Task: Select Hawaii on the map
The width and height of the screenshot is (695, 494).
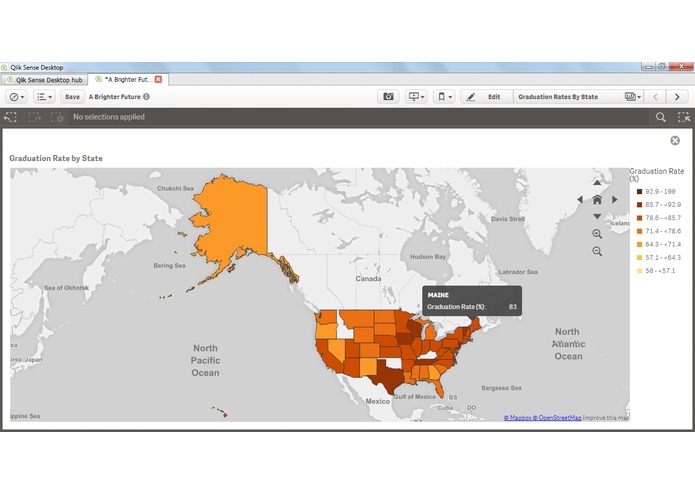Action: pyautogui.click(x=225, y=415)
